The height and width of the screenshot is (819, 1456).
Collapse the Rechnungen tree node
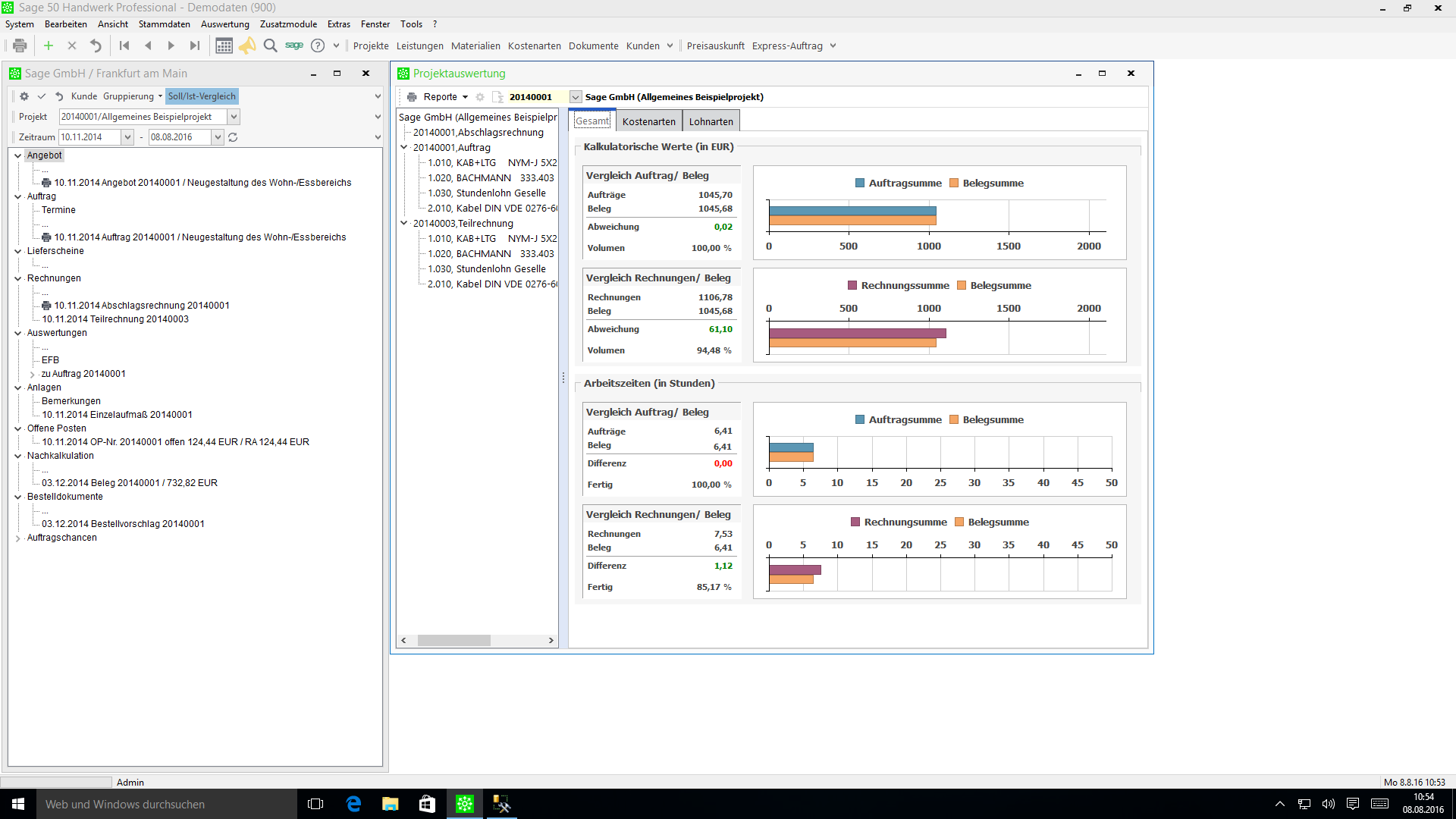pyautogui.click(x=17, y=278)
